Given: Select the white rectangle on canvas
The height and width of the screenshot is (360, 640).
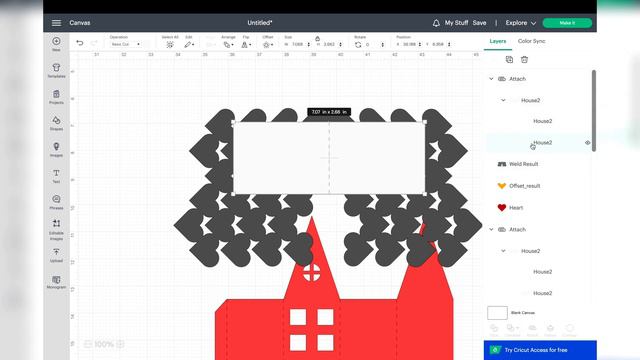Looking at the screenshot, I should click(x=329, y=158).
